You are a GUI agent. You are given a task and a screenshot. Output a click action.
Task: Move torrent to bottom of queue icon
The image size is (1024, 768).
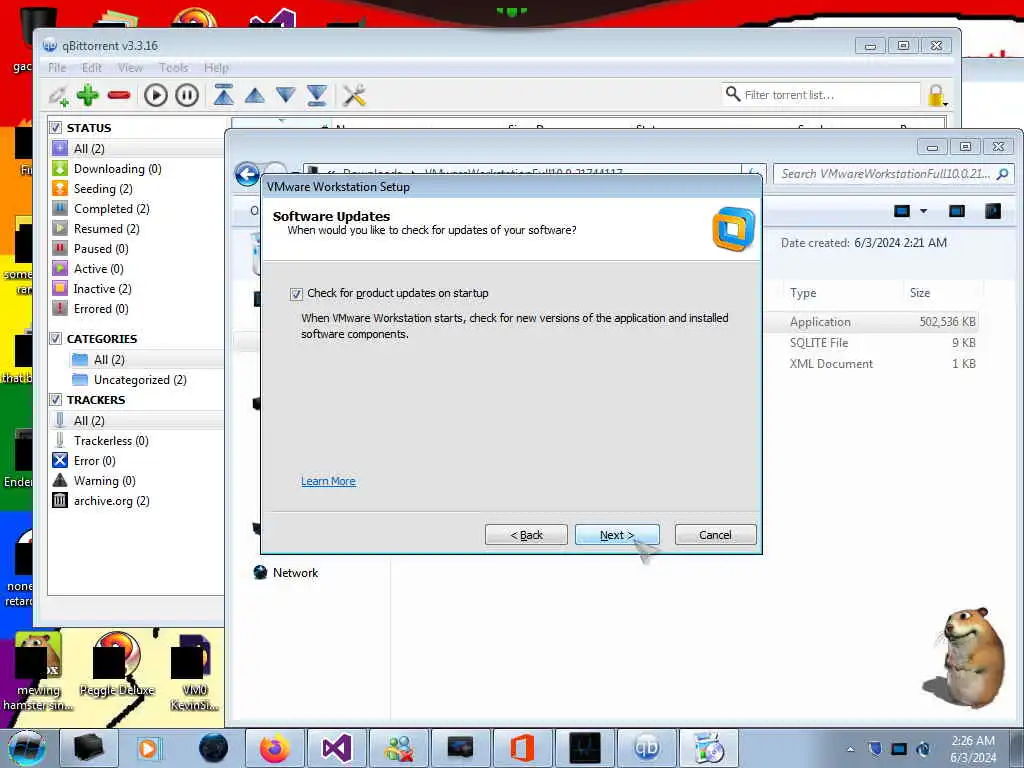(x=317, y=95)
